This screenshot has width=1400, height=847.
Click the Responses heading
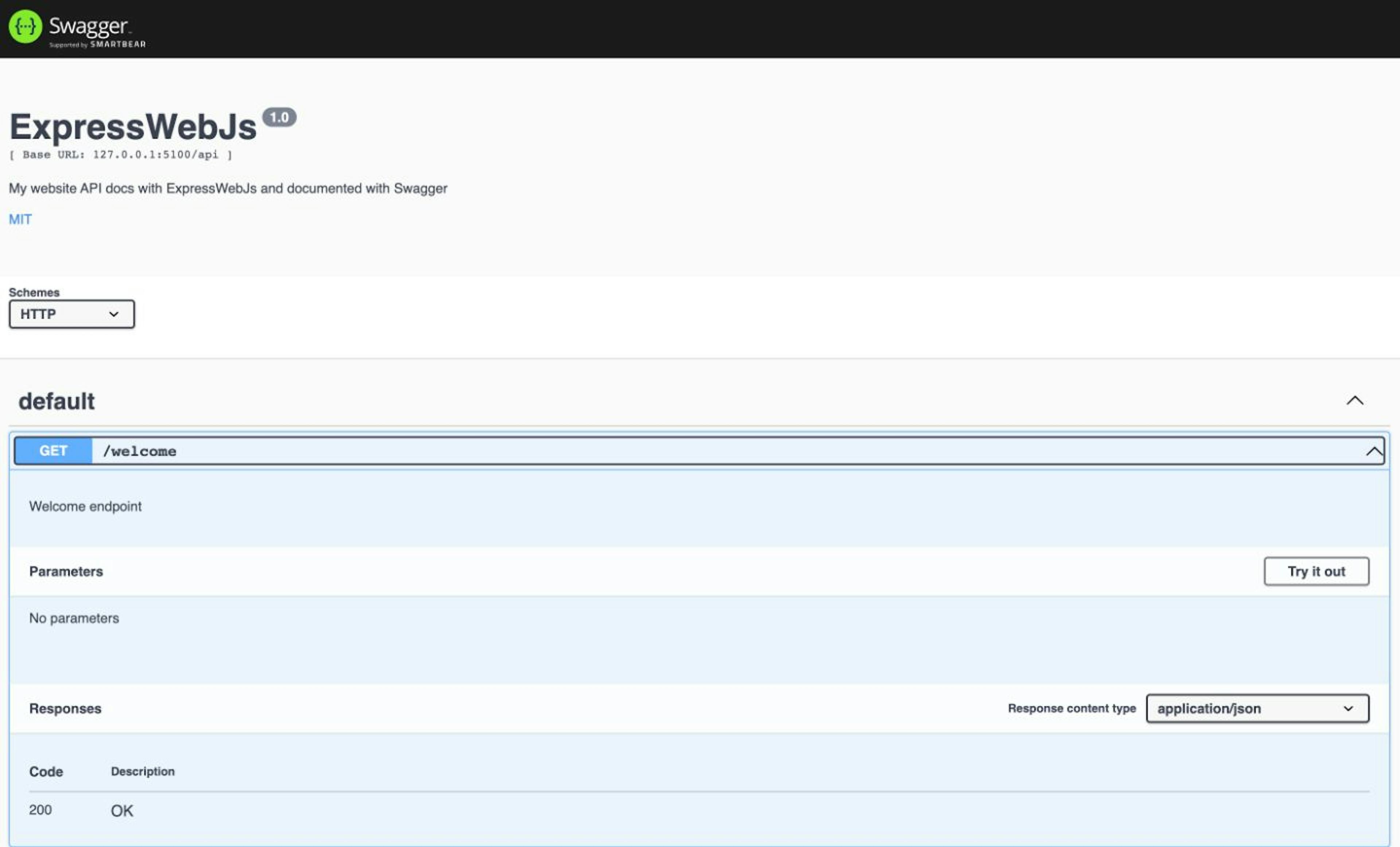(x=65, y=709)
